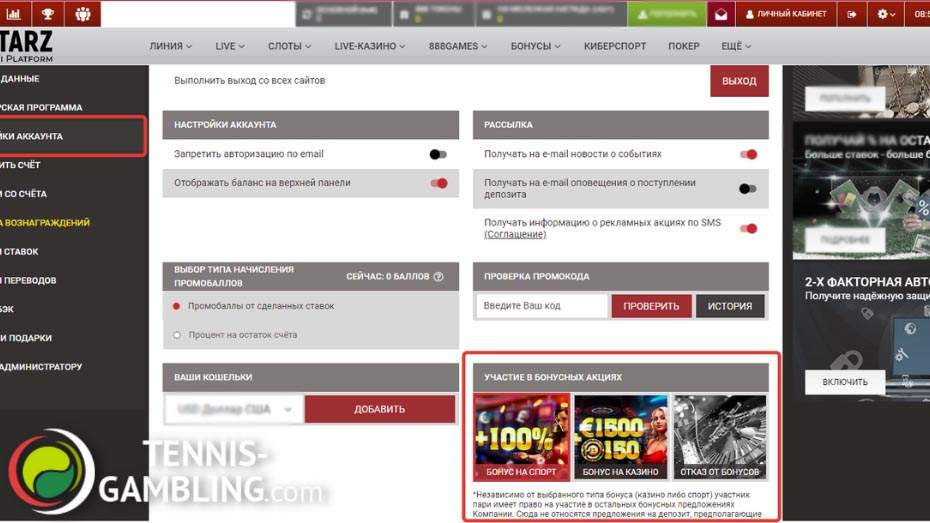Expand the БОНУСЫ menu
Image resolution: width=930 pixels, height=523 pixels.
click(x=536, y=46)
